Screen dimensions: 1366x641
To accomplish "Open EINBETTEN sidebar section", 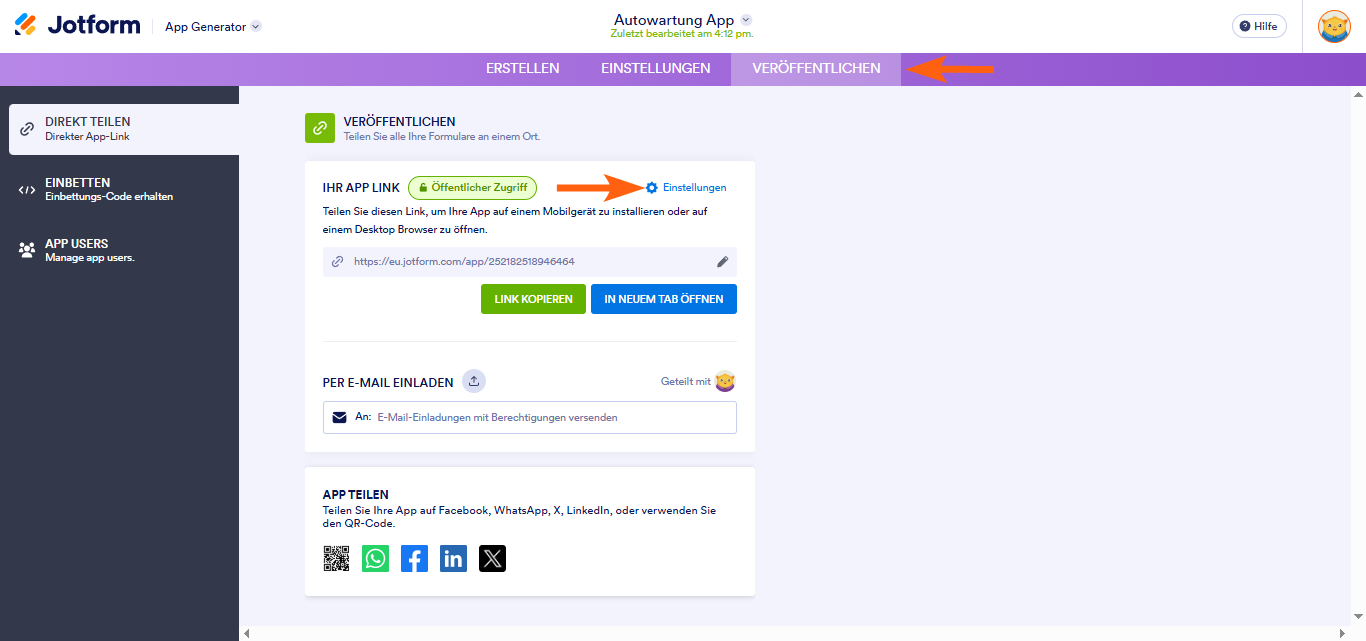I will pos(120,190).
